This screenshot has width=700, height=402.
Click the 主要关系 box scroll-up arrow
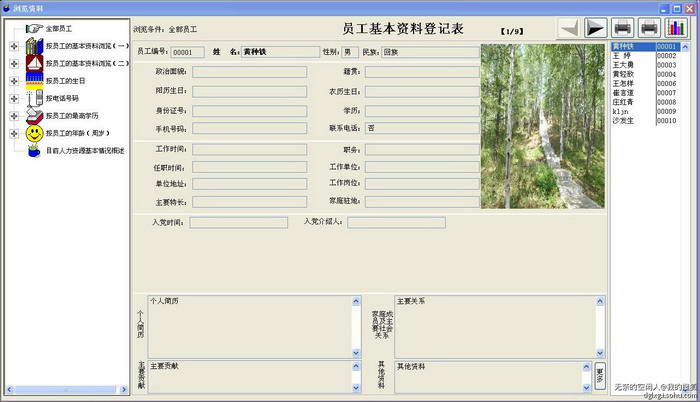(x=600, y=301)
